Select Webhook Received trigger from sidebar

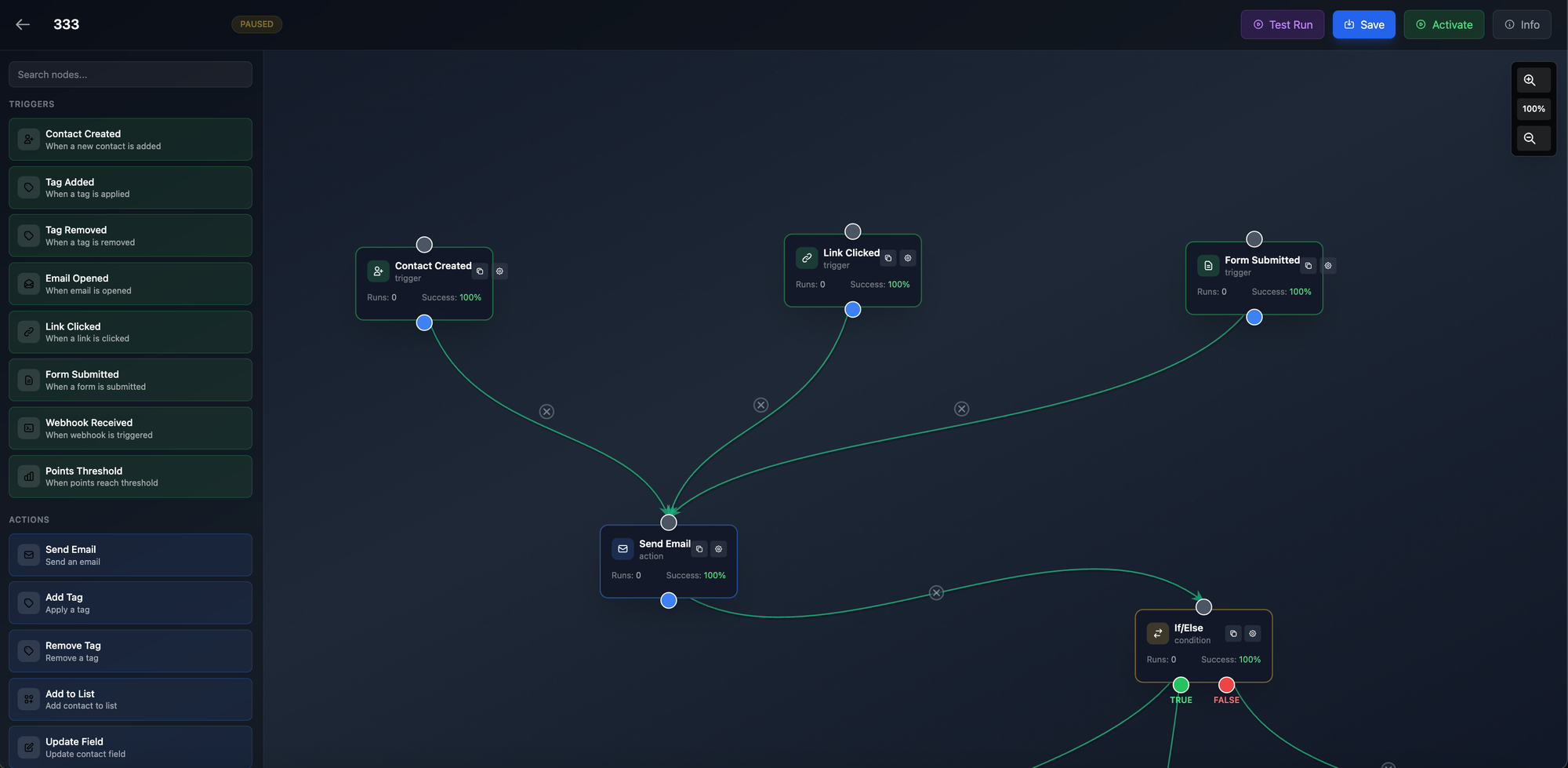[x=130, y=428]
